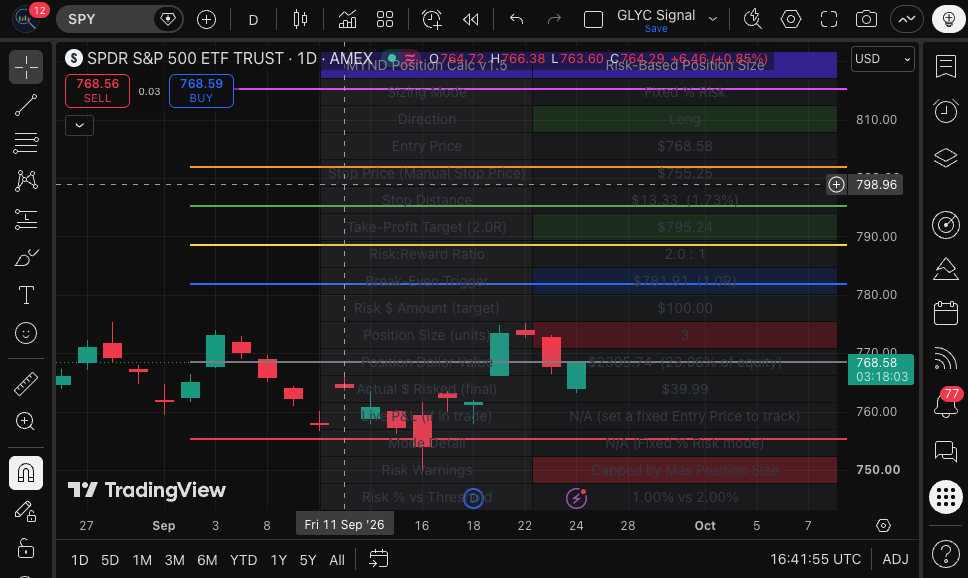The width and height of the screenshot is (968, 578).
Task: Open the indicators menu
Action: pyautogui.click(x=347, y=20)
